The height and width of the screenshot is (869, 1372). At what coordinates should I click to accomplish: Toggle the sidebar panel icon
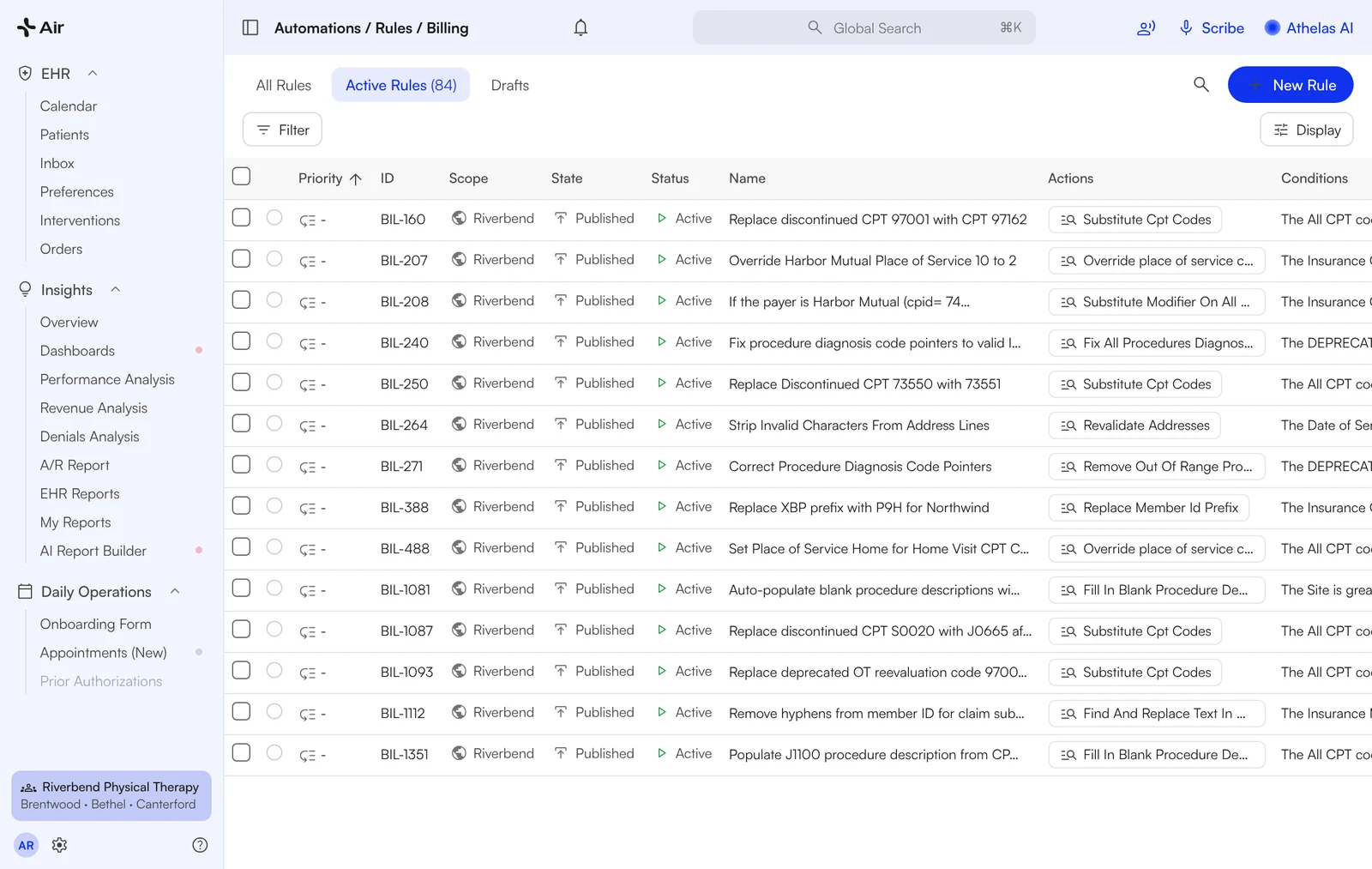(250, 27)
